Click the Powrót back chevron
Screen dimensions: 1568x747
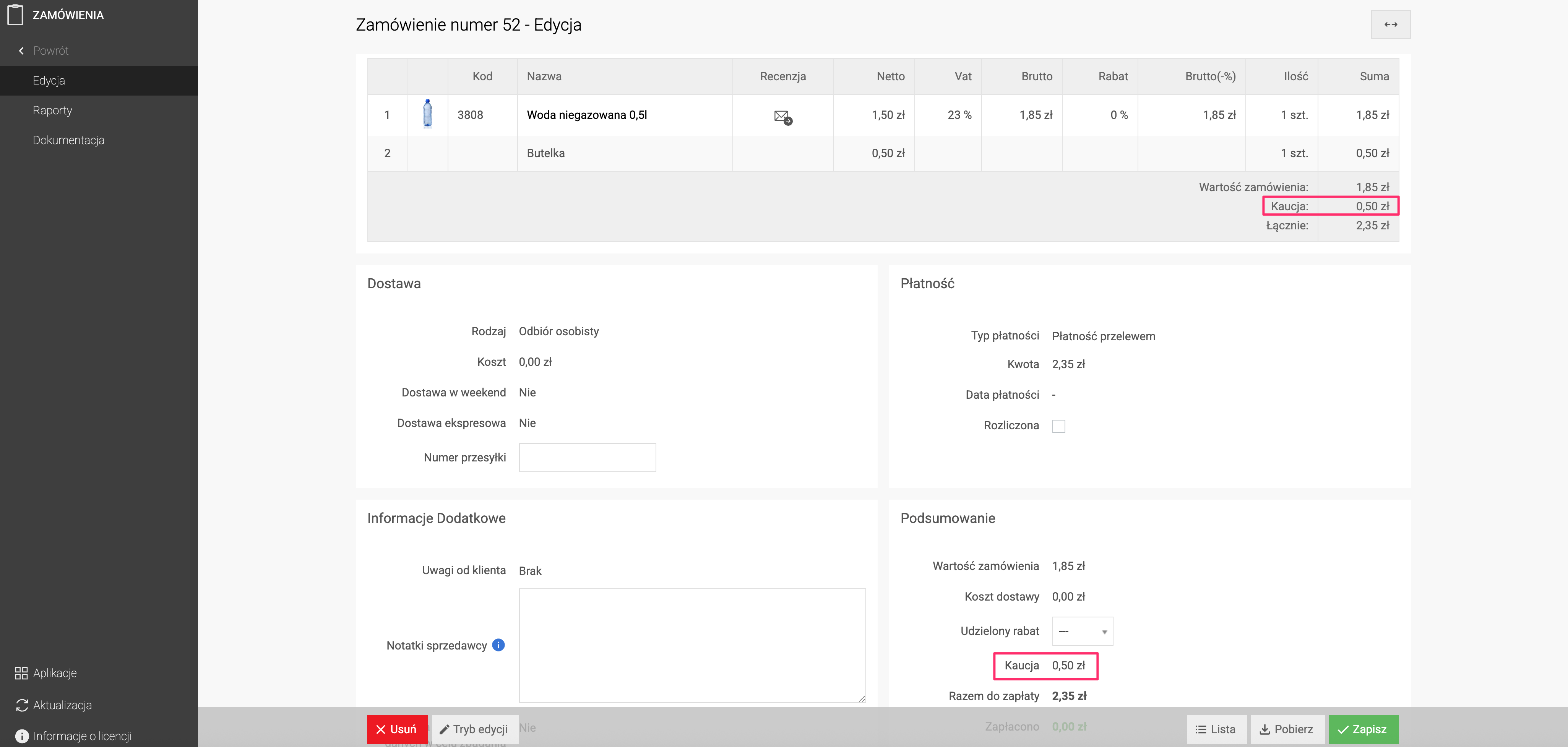[21, 50]
